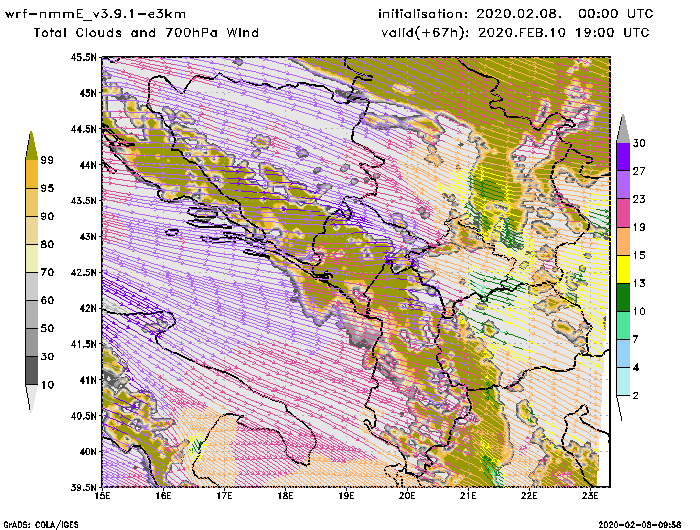Click the 7 label on wind legend
Viewport: 700px width, 530px height.
click(636, 339)
